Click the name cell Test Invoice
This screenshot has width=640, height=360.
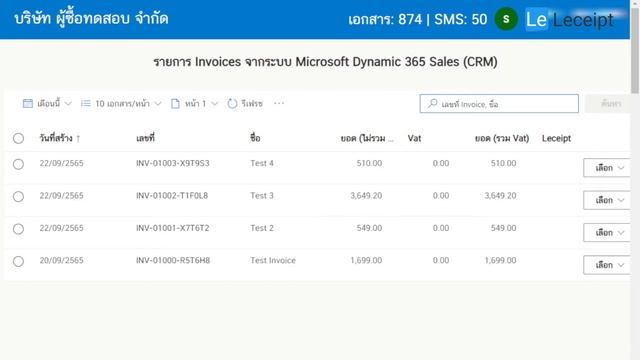coord(273,260)
